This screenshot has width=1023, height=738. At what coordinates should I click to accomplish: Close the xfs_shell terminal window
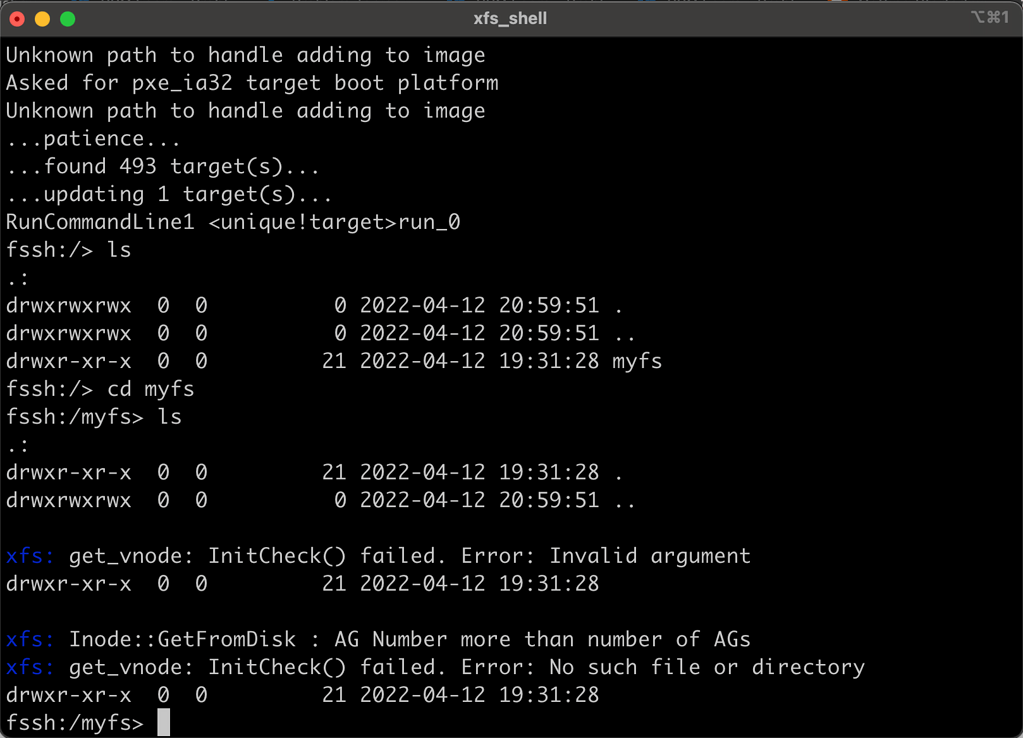(17, 19)
